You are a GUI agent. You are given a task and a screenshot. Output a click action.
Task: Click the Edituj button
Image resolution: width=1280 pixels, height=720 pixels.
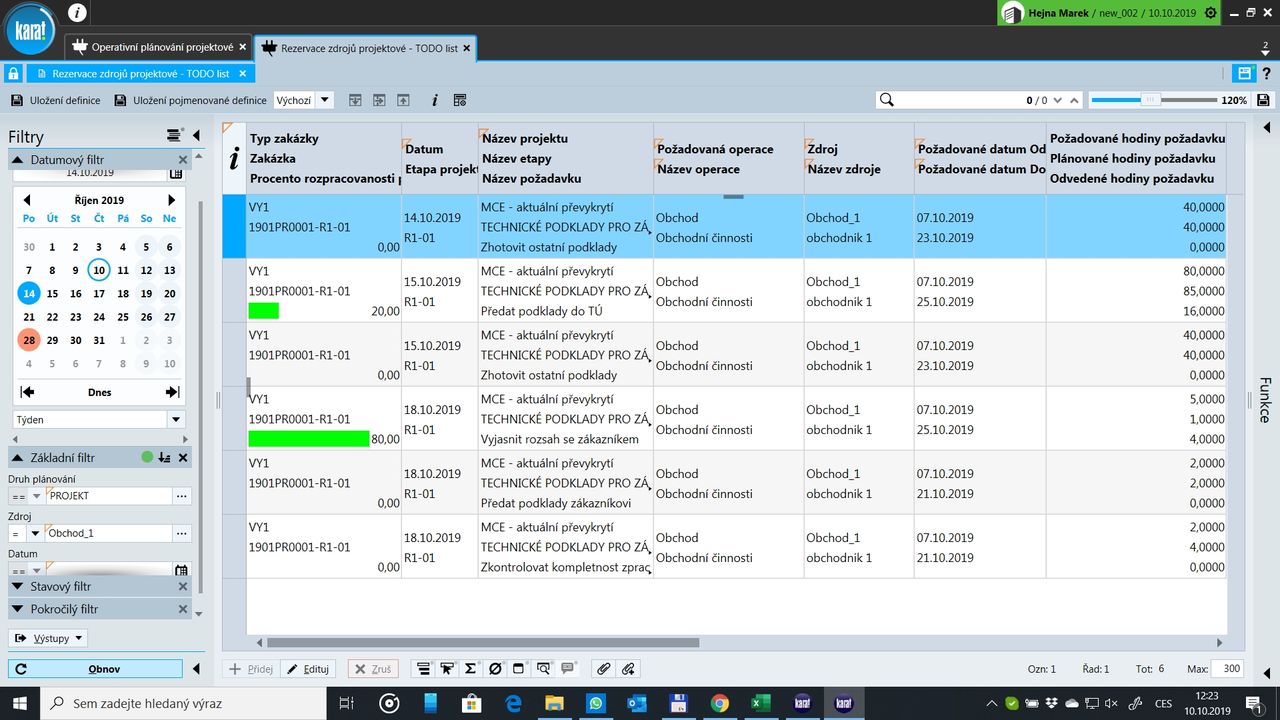[x=308, y=669]
